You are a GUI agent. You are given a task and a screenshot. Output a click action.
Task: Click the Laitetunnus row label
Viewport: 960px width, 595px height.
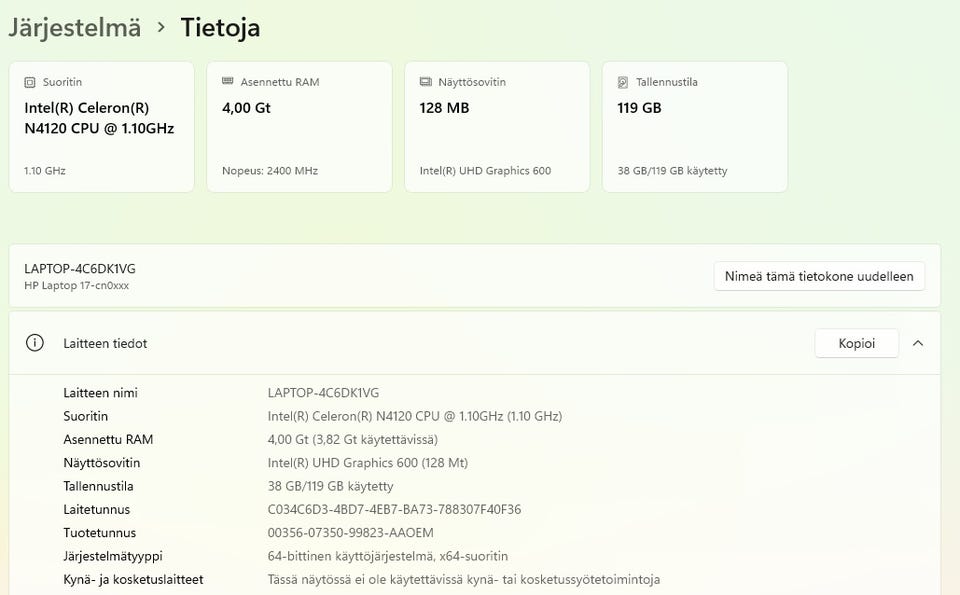[97, 509]
